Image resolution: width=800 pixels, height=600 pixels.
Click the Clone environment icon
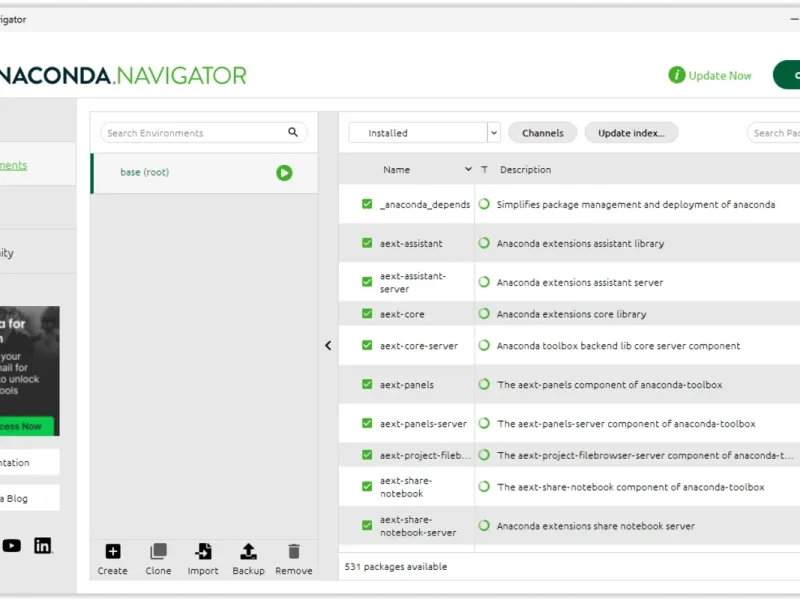coord(158,552)
